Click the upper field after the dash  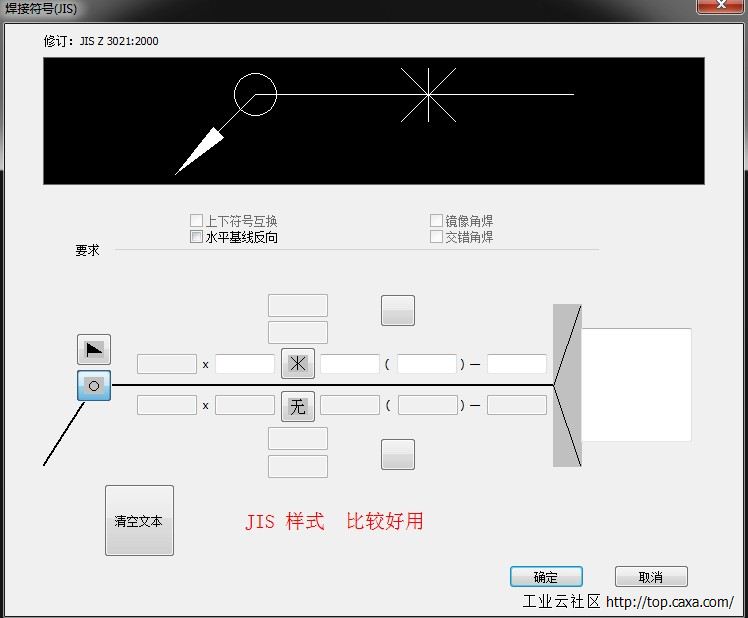pyautogui.click(x=517, y=364)
